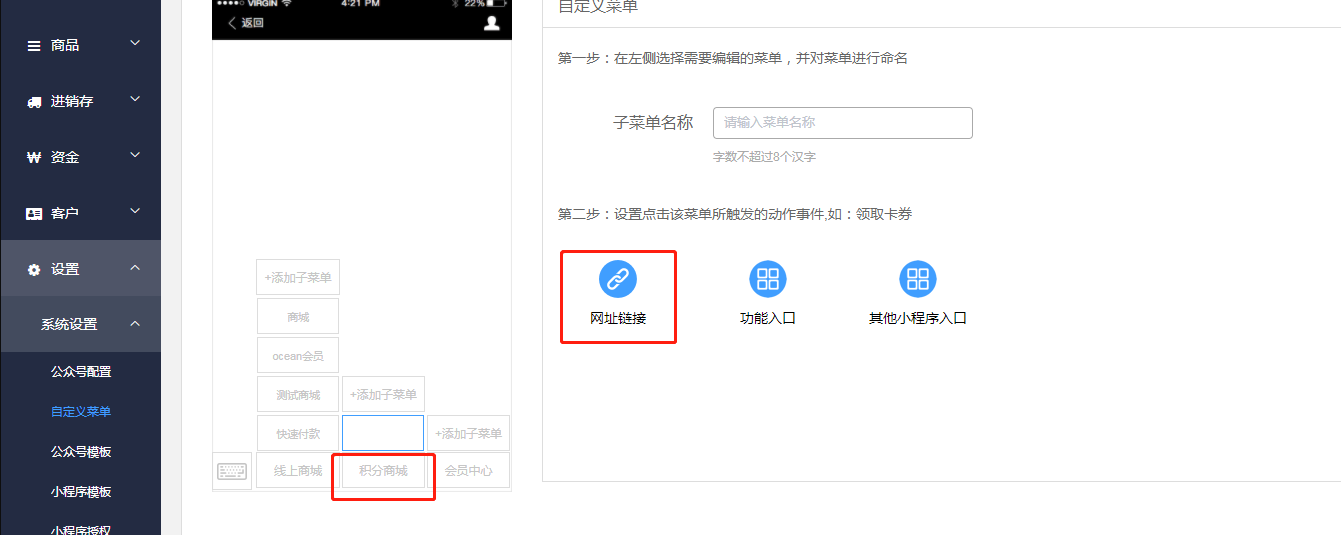Select the ocean会员 submenu item

point(298,355)
